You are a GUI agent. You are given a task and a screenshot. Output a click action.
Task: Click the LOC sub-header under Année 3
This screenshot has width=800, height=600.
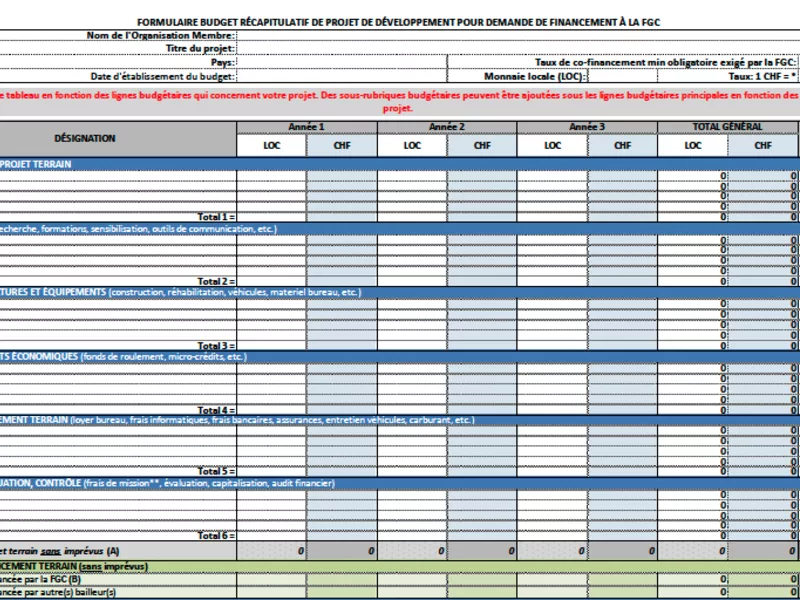[x=553, y=145]
